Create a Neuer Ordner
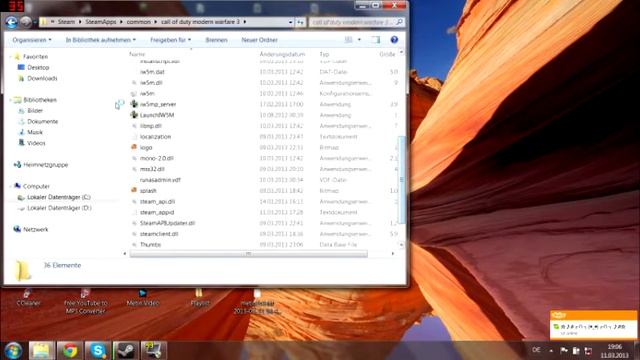 pyautogui.click(x=260, y=40)
